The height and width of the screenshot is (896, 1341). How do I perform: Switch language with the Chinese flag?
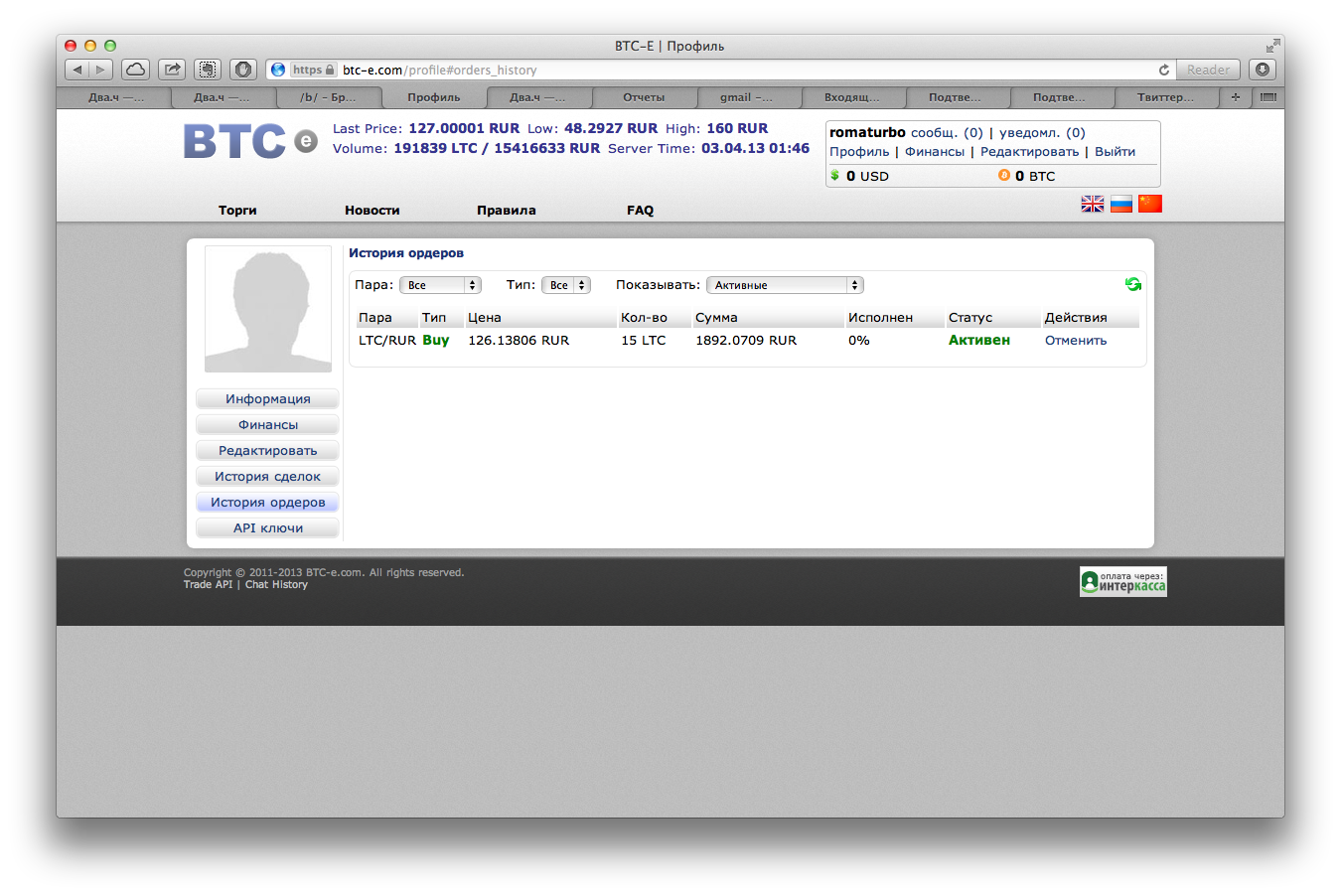[1150, 204]
